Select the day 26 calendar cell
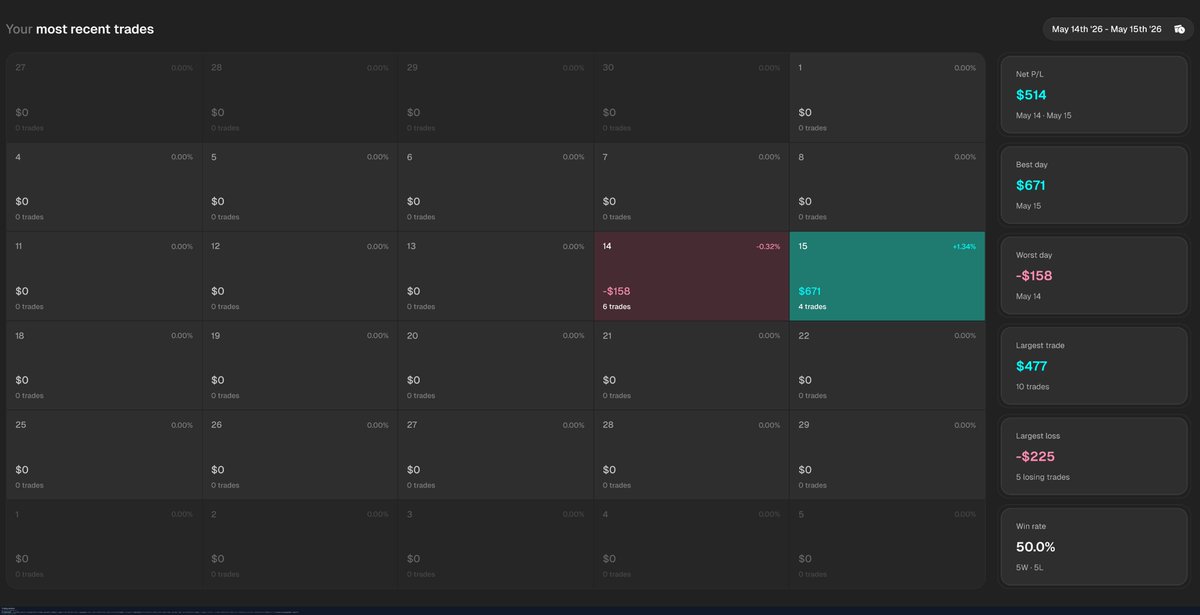The width and height of the screenshot is (1200, 615). point(300,455)
